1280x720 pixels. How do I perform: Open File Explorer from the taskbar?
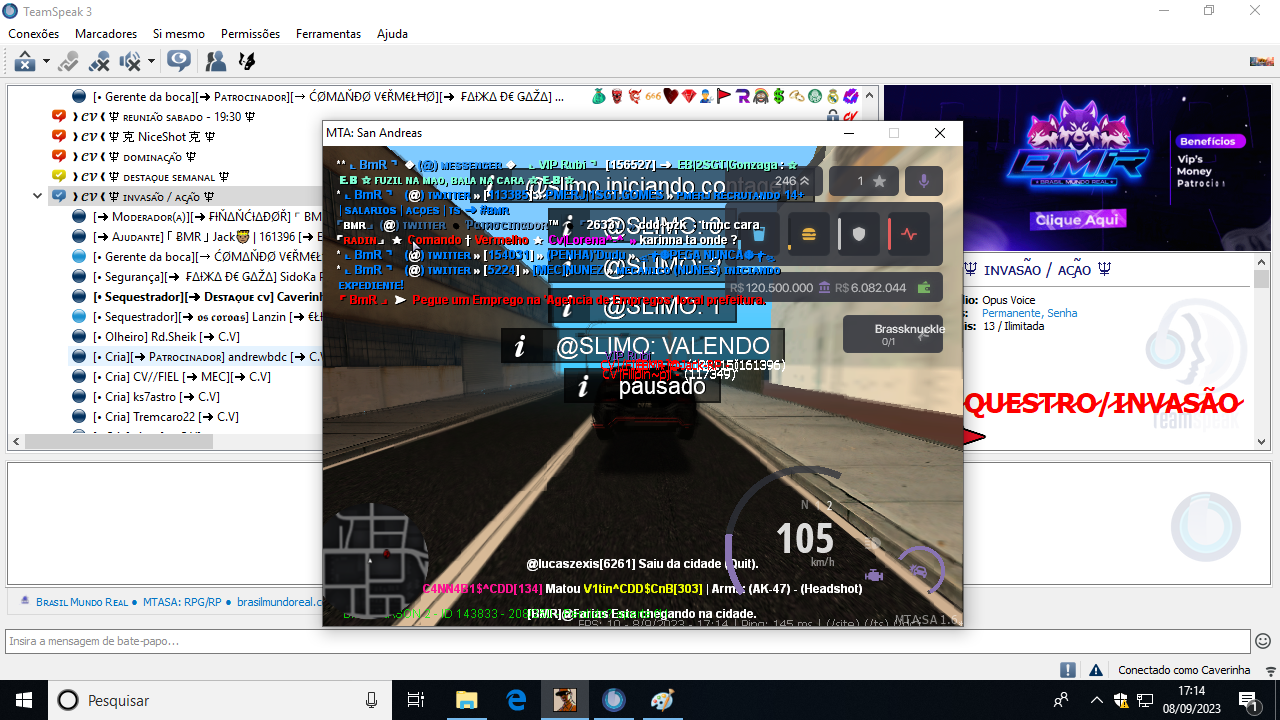click(x=467, y=700)
